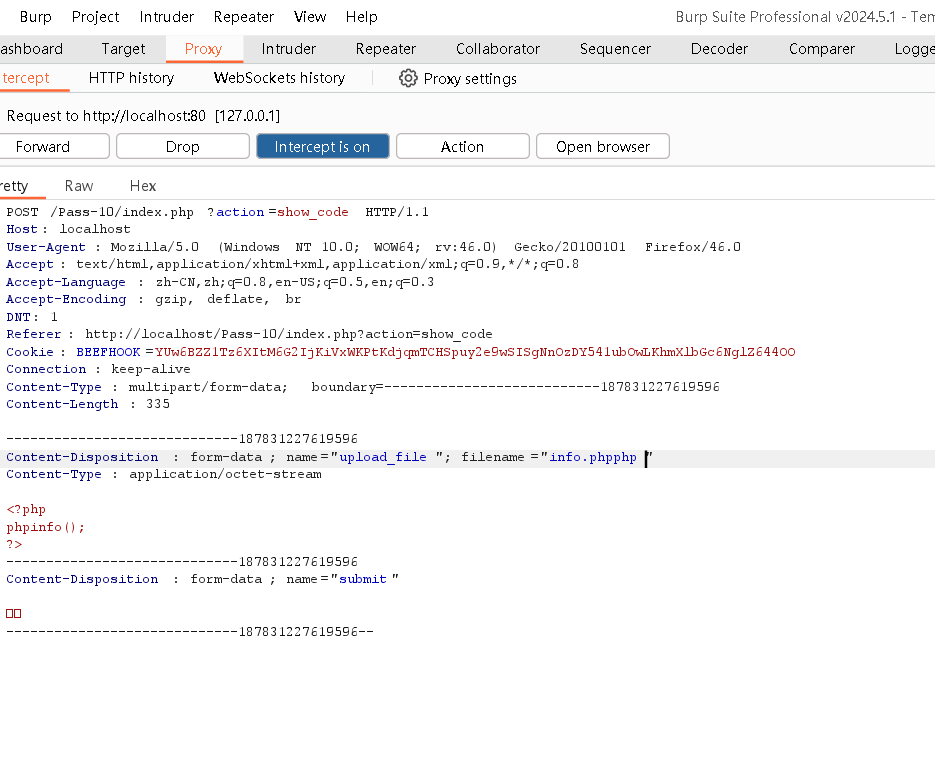Click the BEEFHOOK cookie value string
Screen dimensions: 935x762
[475, 352]
